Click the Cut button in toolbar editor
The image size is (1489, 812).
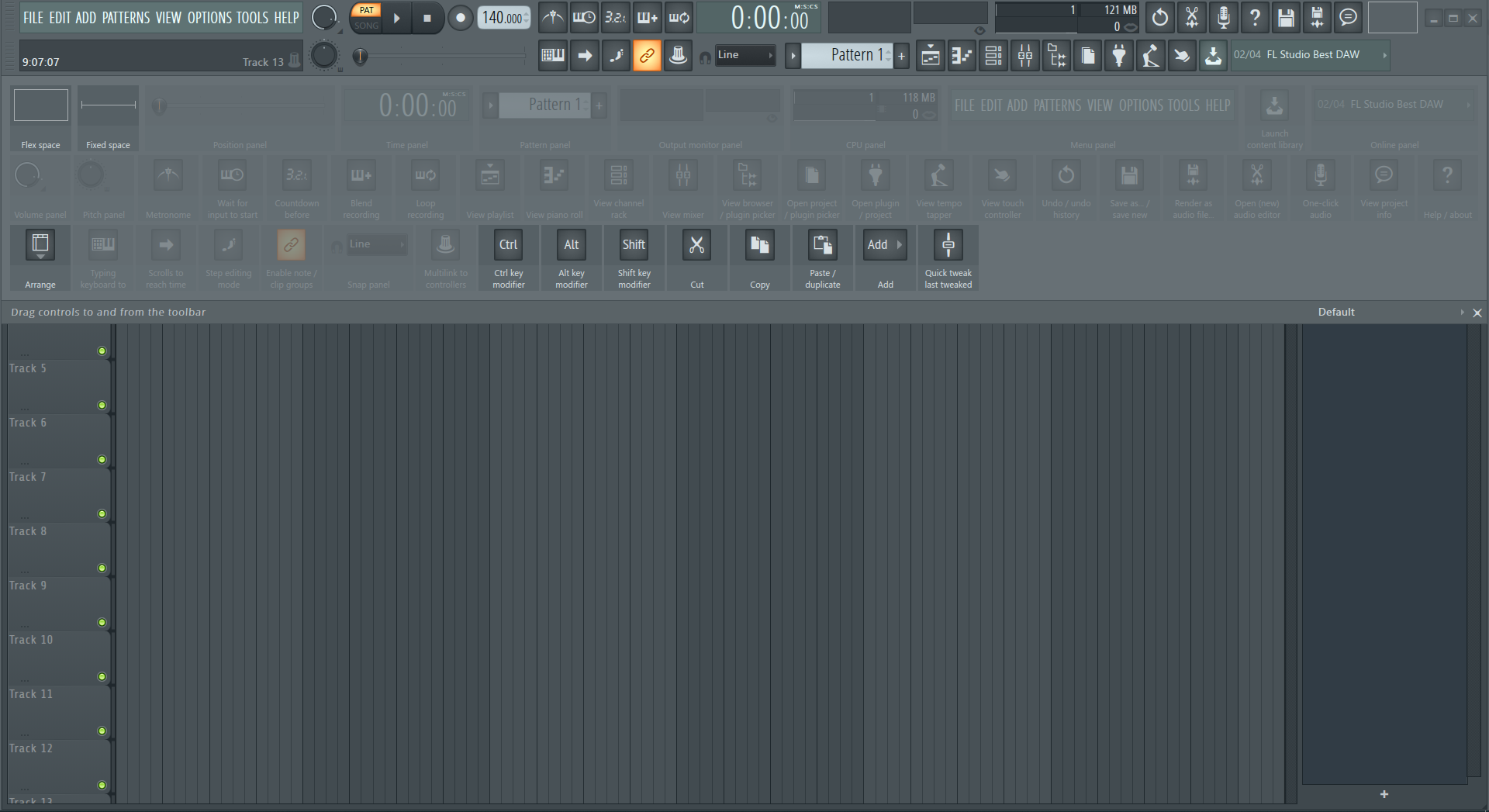(x=697, y=245)
